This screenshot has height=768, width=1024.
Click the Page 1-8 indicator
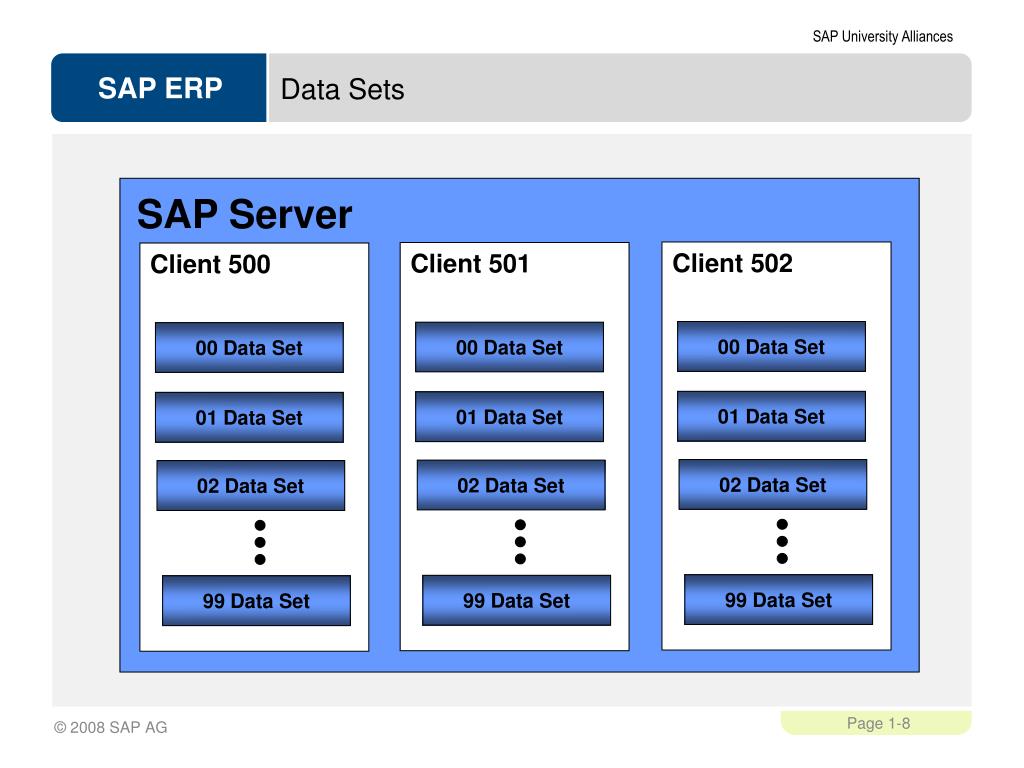[x=878, y=723]
